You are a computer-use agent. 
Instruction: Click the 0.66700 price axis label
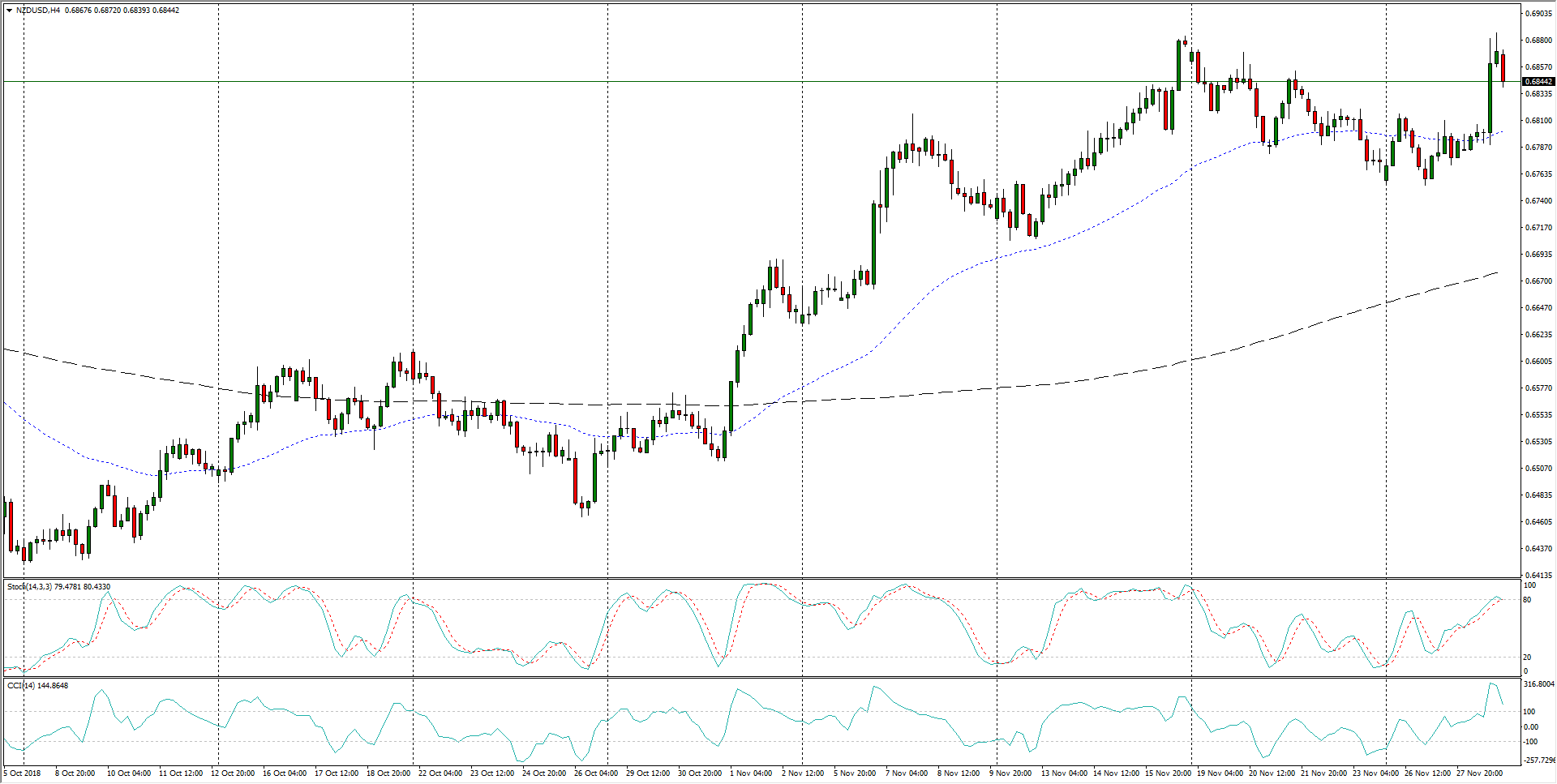1538,281
